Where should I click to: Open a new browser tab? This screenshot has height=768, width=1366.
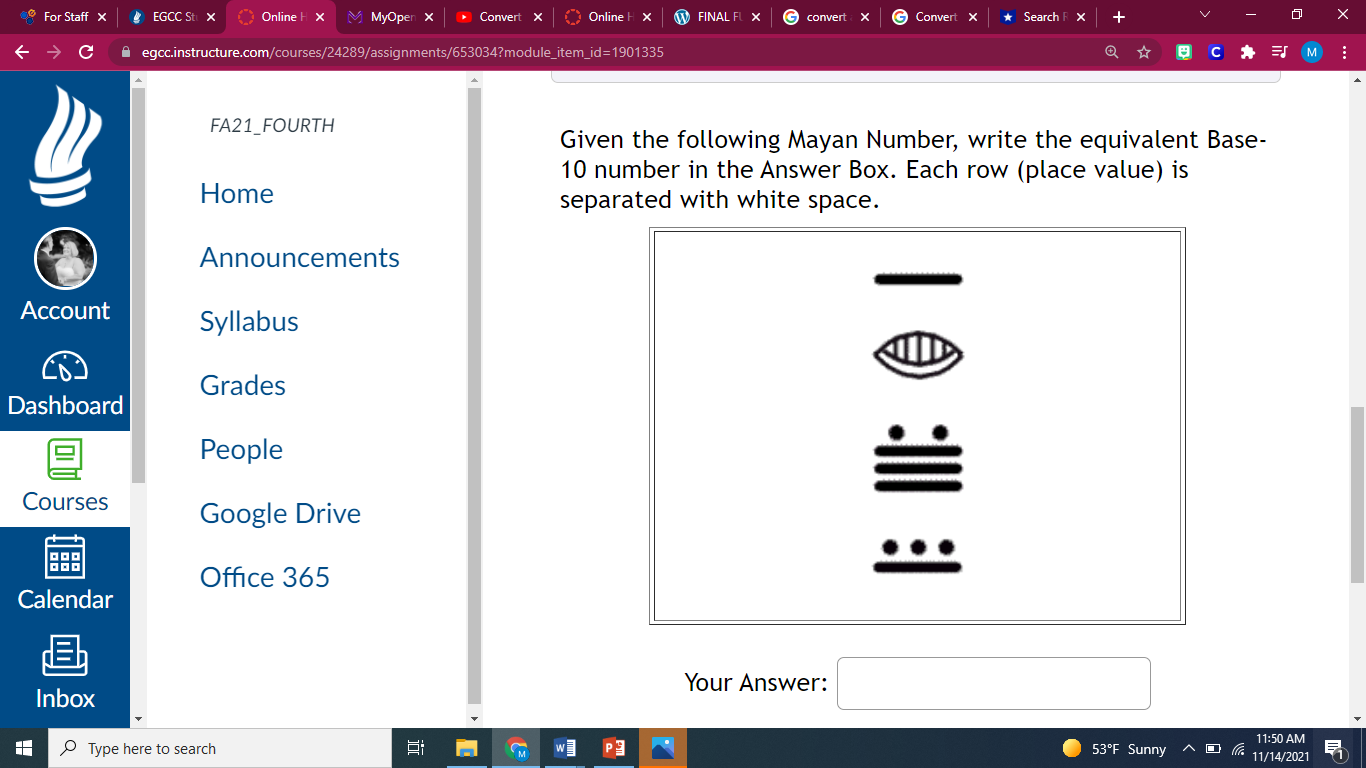pos(1118,17)
